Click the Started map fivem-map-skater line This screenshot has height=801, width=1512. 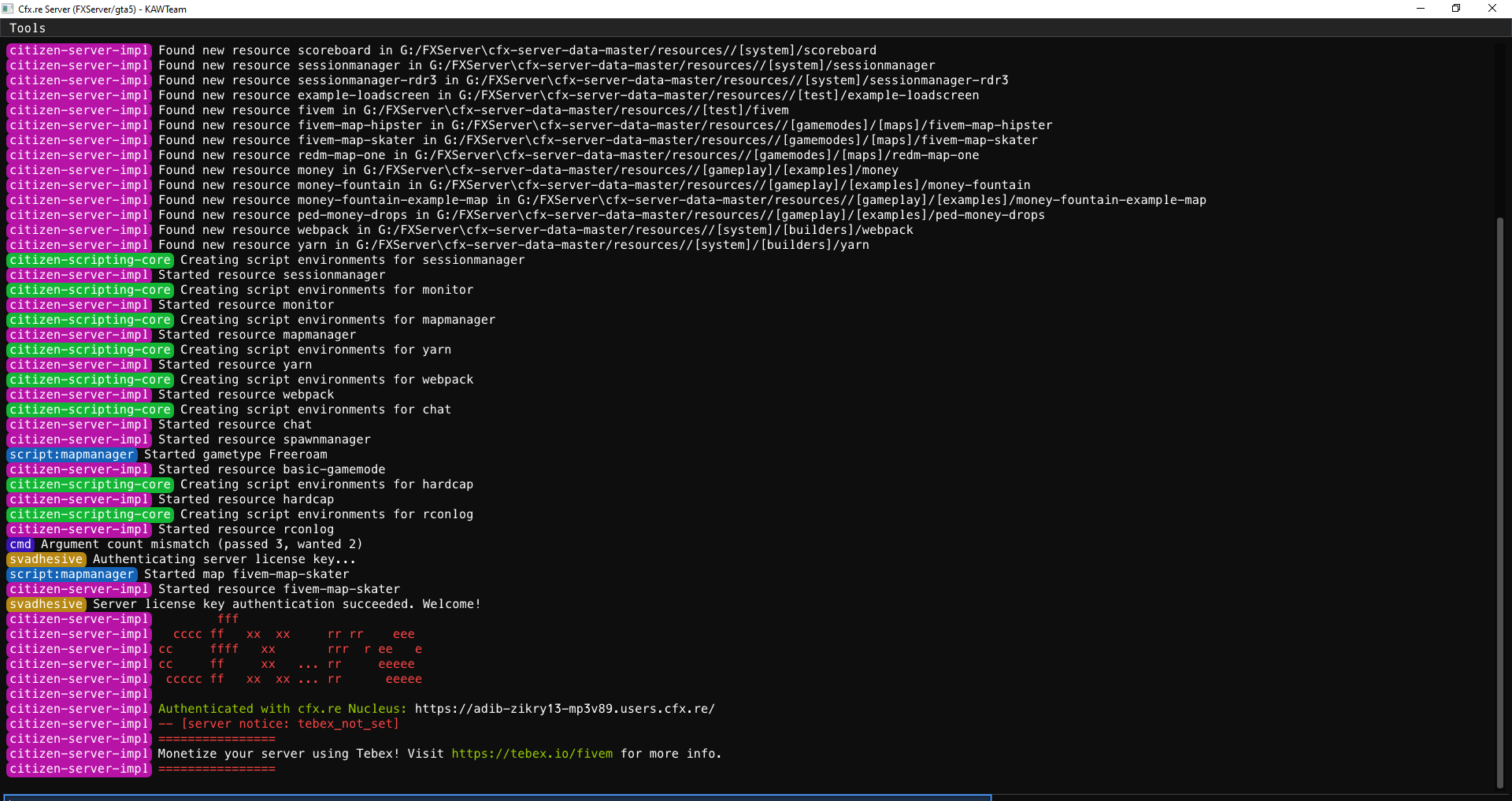(x=246, y=574)
